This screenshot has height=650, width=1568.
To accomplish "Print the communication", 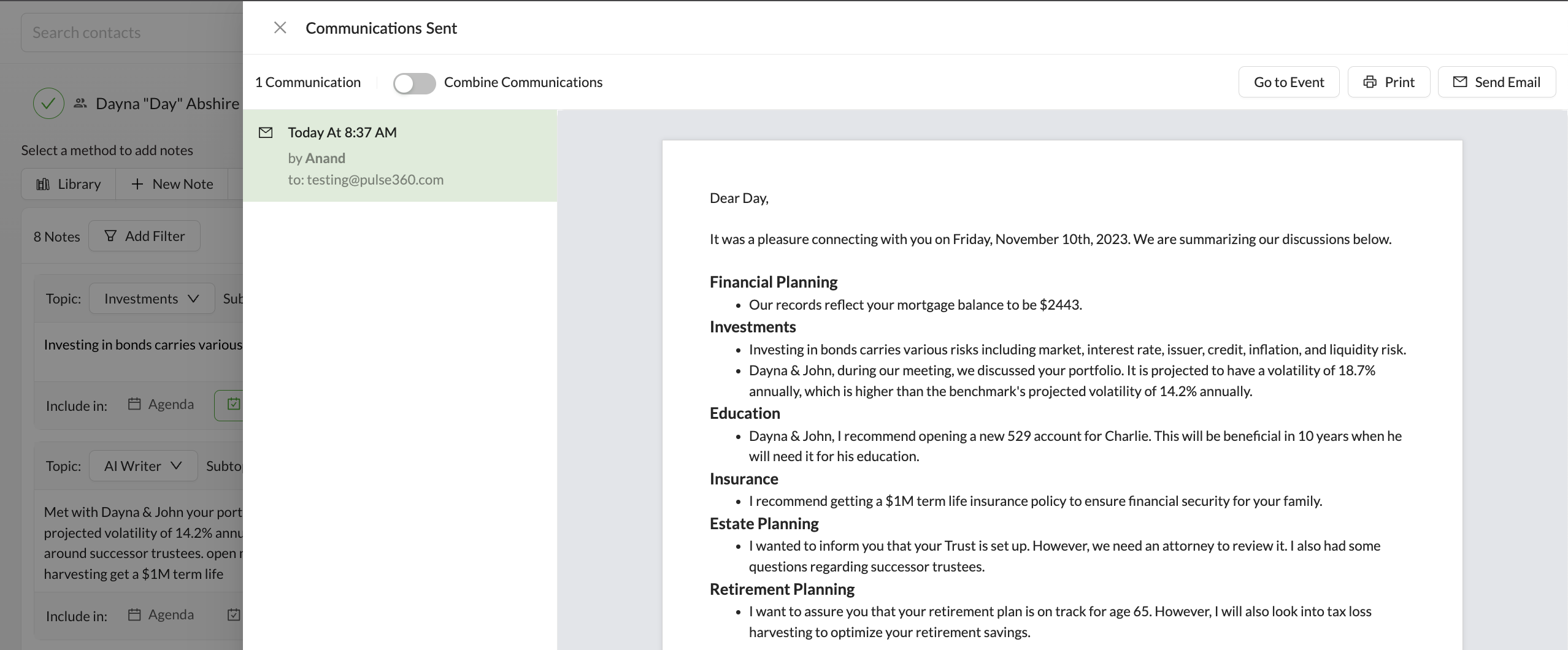I will pos(1388,82).
